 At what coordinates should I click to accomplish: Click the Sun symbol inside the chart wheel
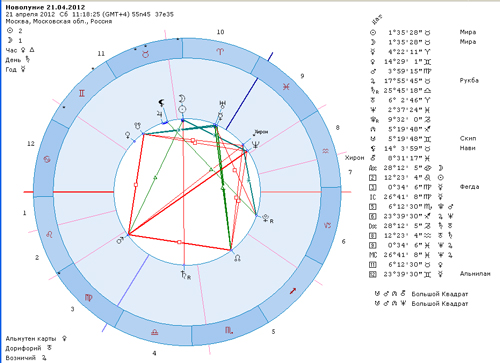[182, 109]
